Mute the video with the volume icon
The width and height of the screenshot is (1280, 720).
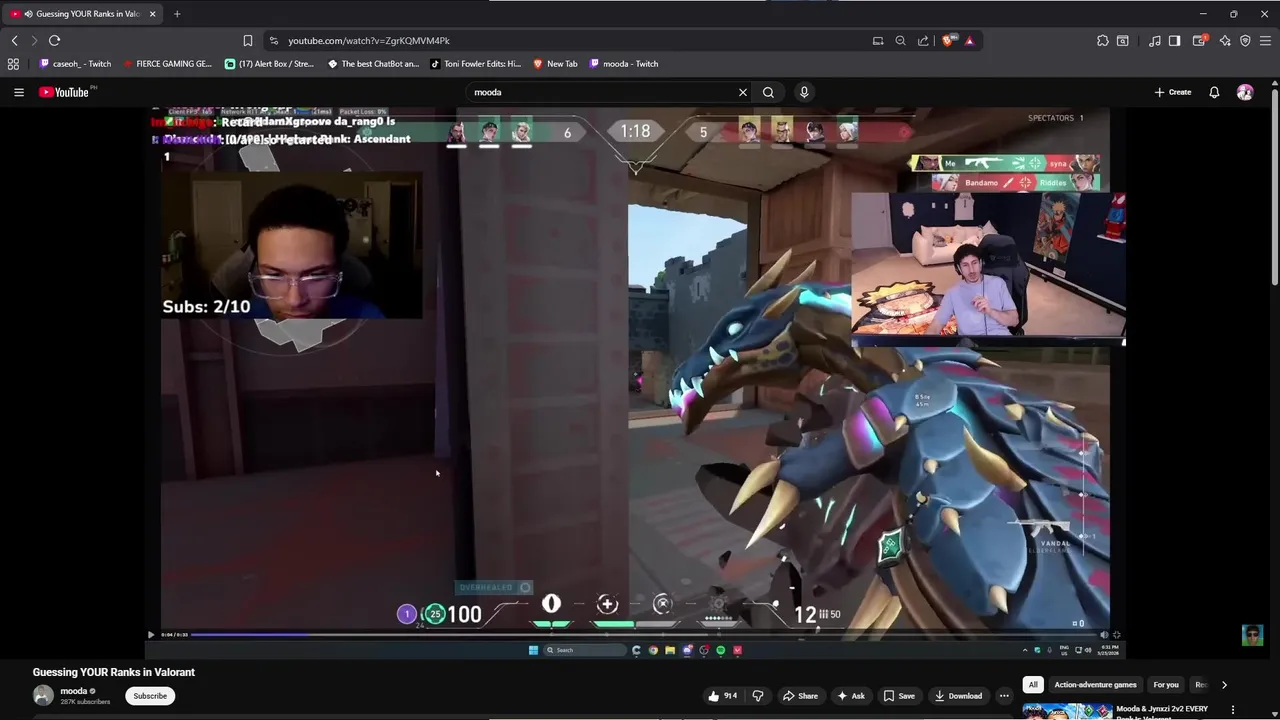(1104, 634)
